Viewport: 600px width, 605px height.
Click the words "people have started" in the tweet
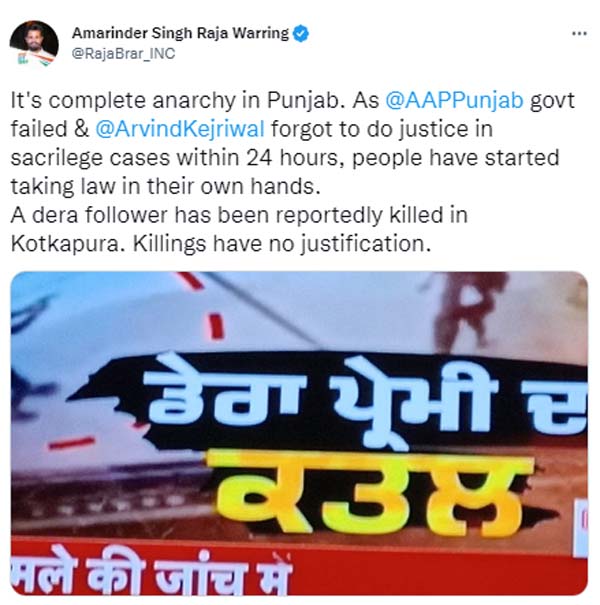tap(456, 158)
